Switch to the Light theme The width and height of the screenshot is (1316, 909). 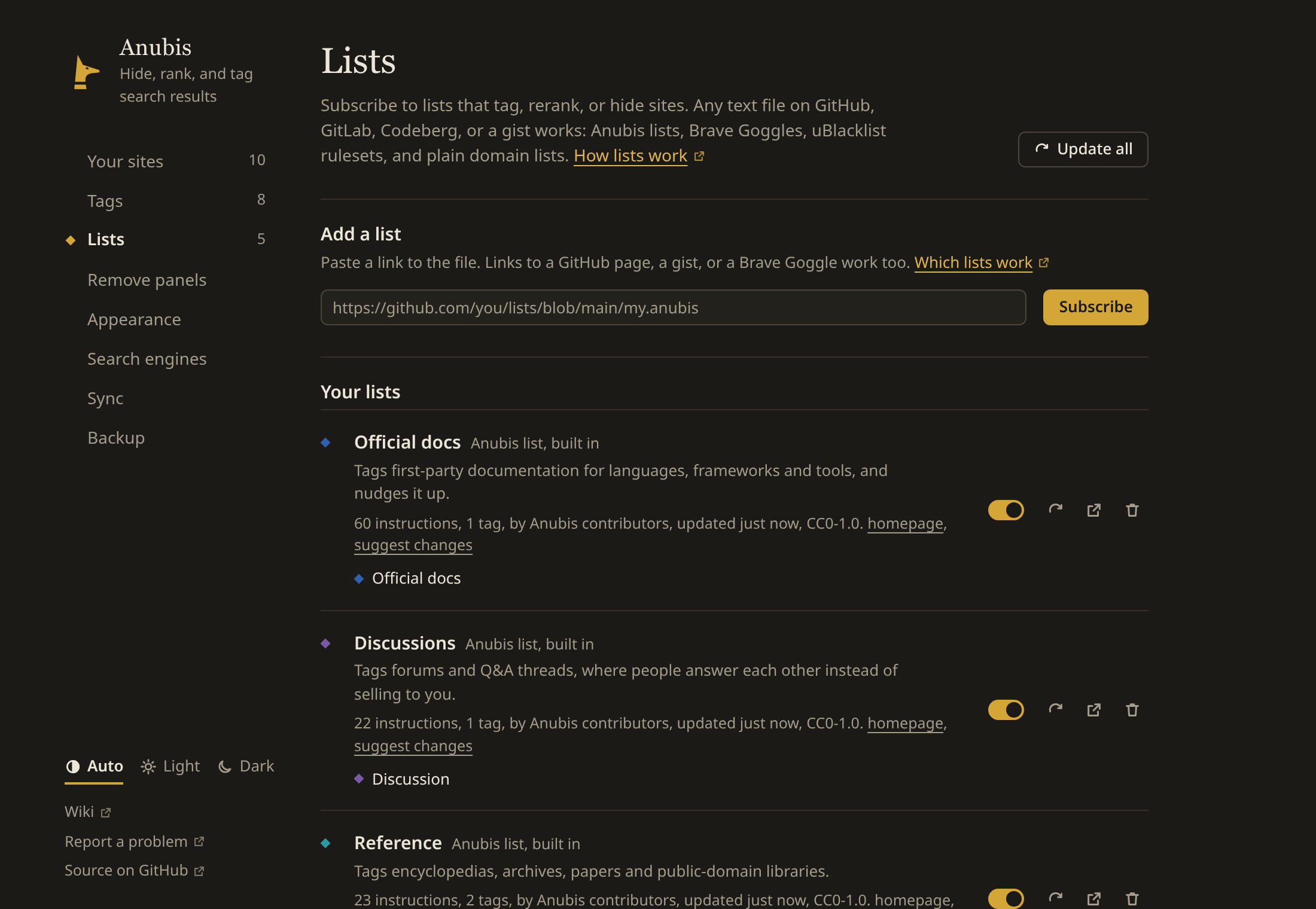pos(170,767)
